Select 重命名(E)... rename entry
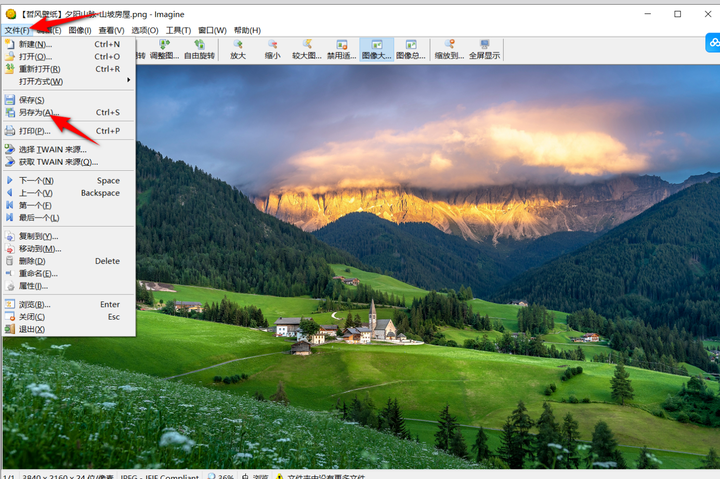This screenshot has height=479, width=720. [x=69, y=273]
